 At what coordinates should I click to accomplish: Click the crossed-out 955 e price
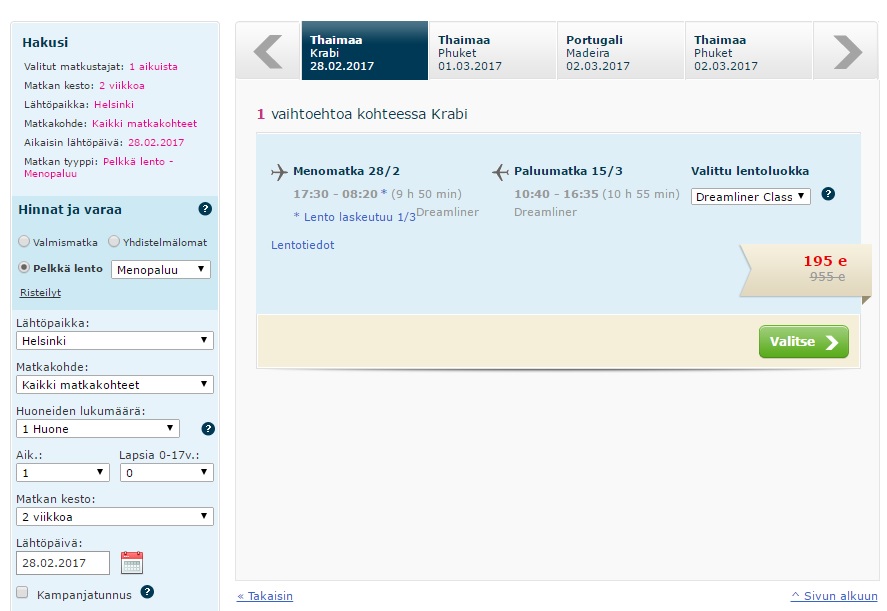[827, 277]
